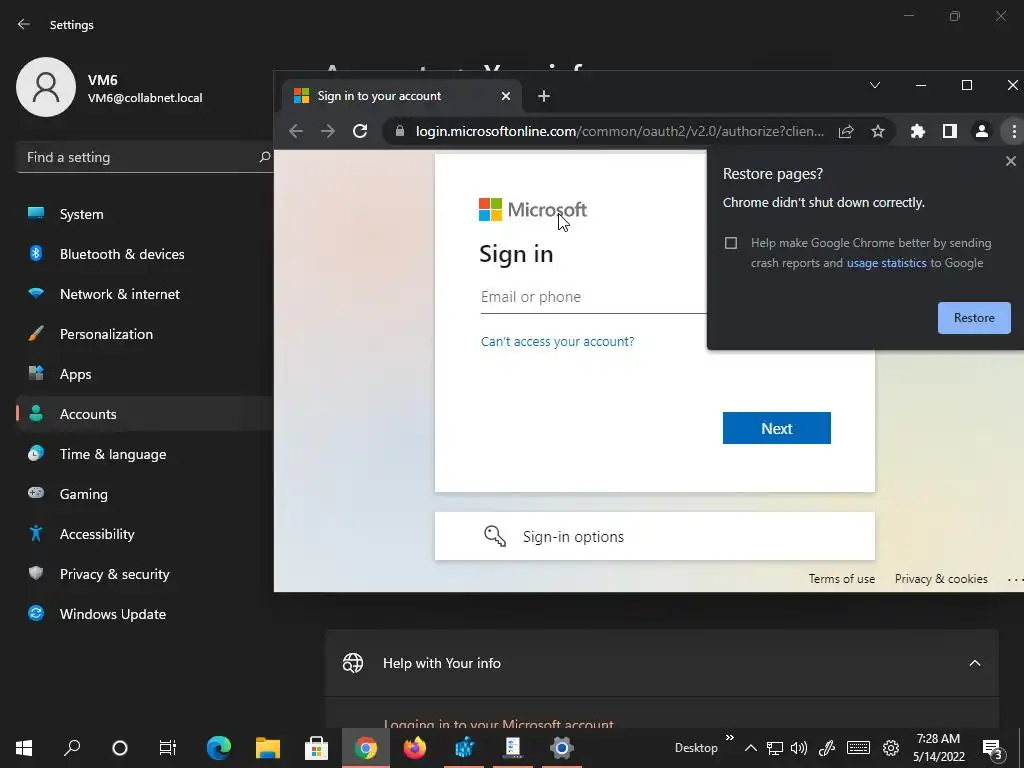Open Firefox from the taskbar

pos(415,748)
